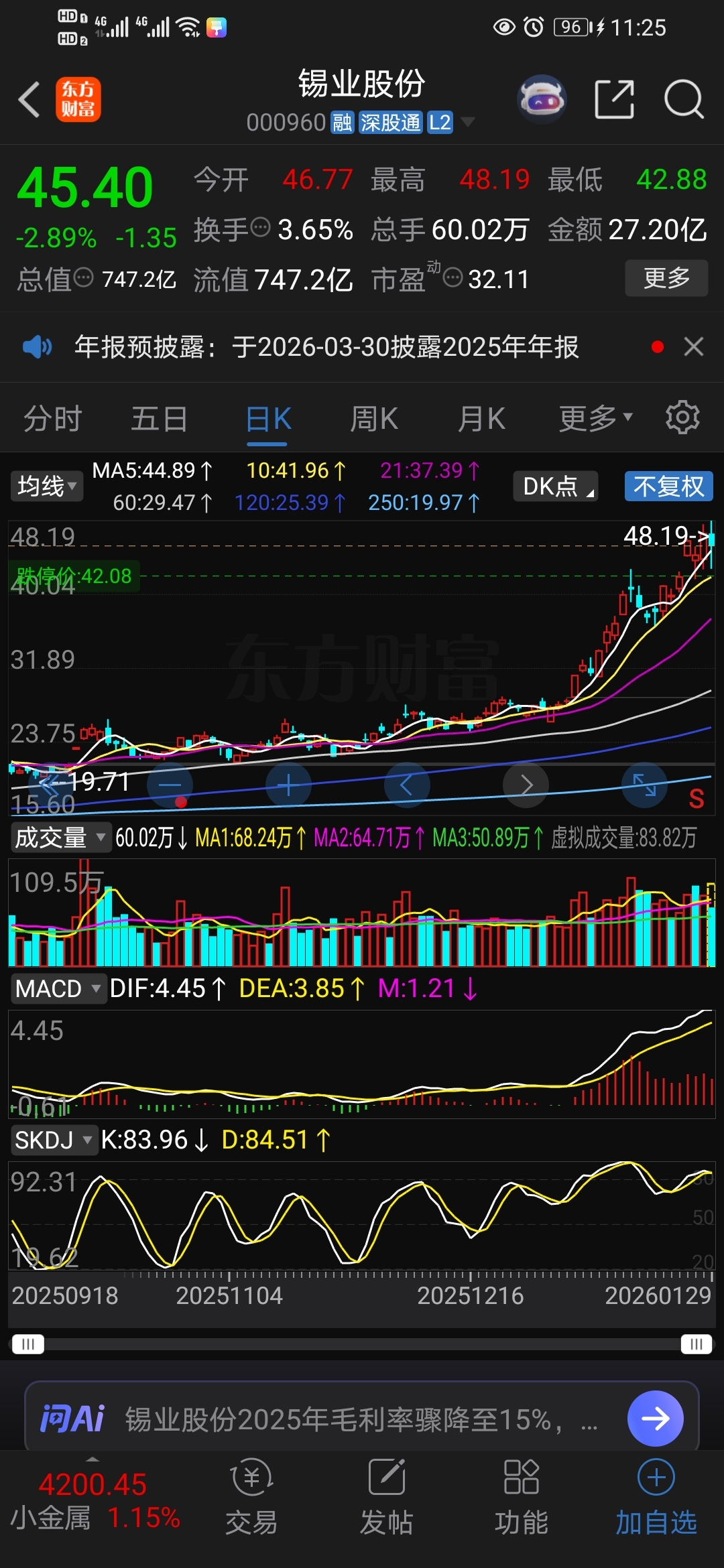Image resolution: width=724 pixels, height=1568 pixels.
Task: Select the 日K tab
Action: (268, 419)
